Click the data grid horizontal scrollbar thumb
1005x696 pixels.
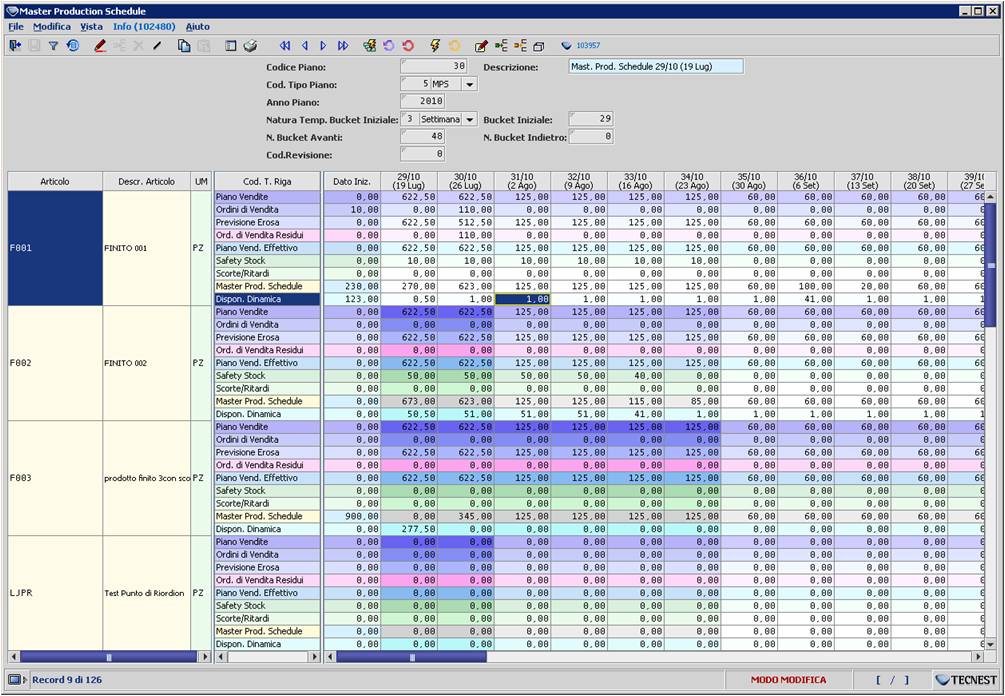pyautogui.click(x=411, y=657)
